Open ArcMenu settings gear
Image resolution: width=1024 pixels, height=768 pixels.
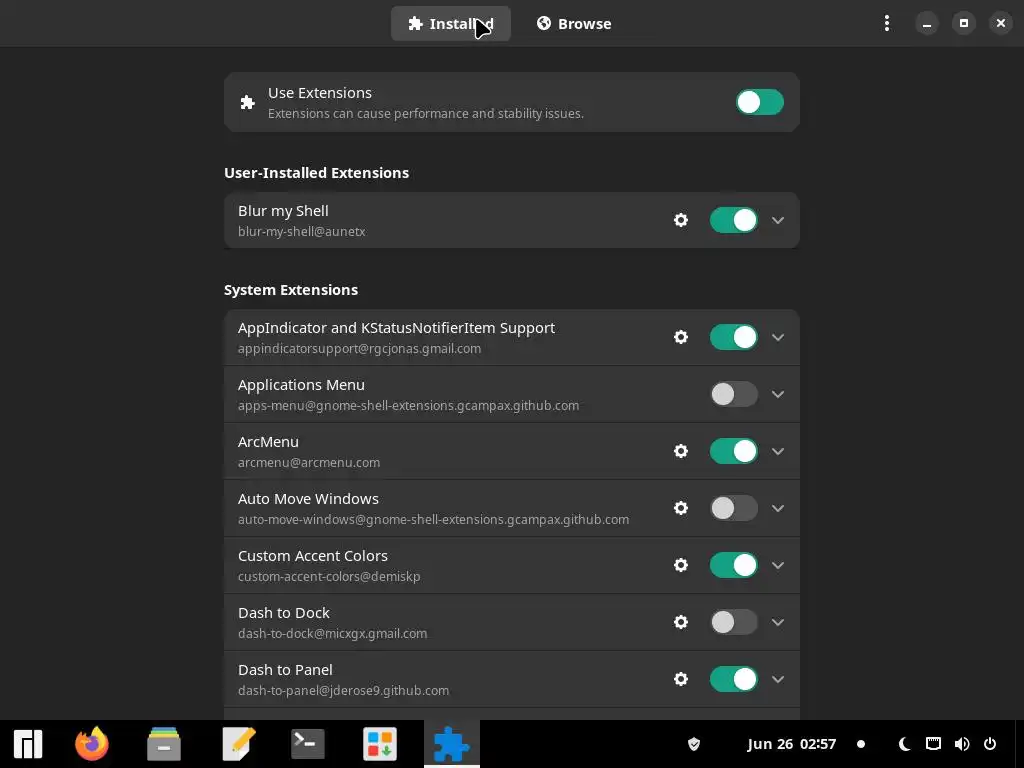tap(680, 451)
